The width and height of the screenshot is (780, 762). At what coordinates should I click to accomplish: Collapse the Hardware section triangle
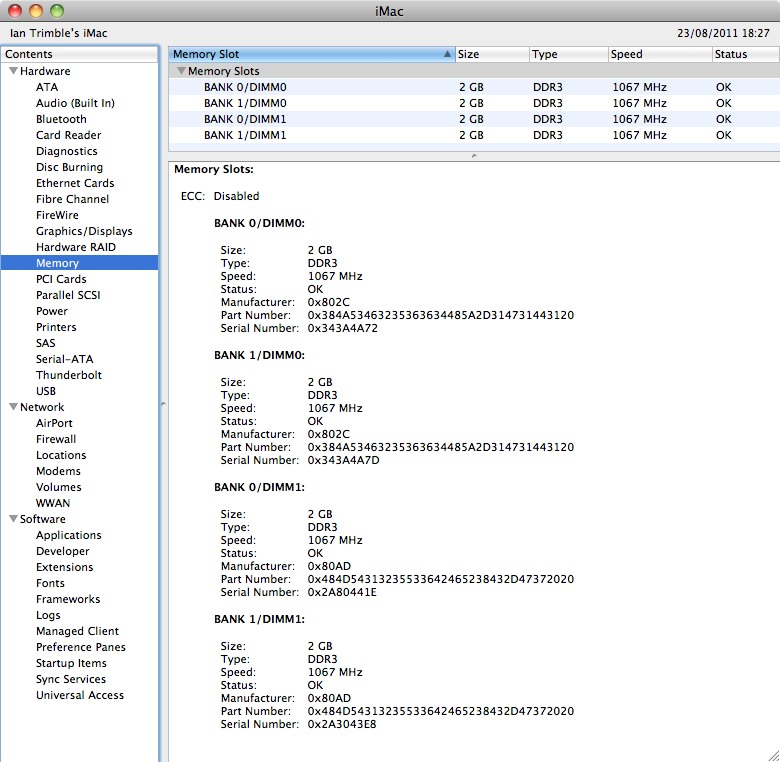pos(13,71)
